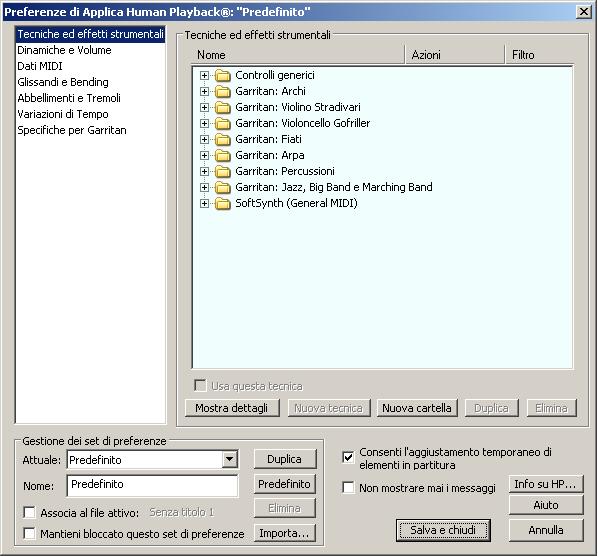Click the Nome text field
Viewport: 598px width, 556px height.
[153, 485]
